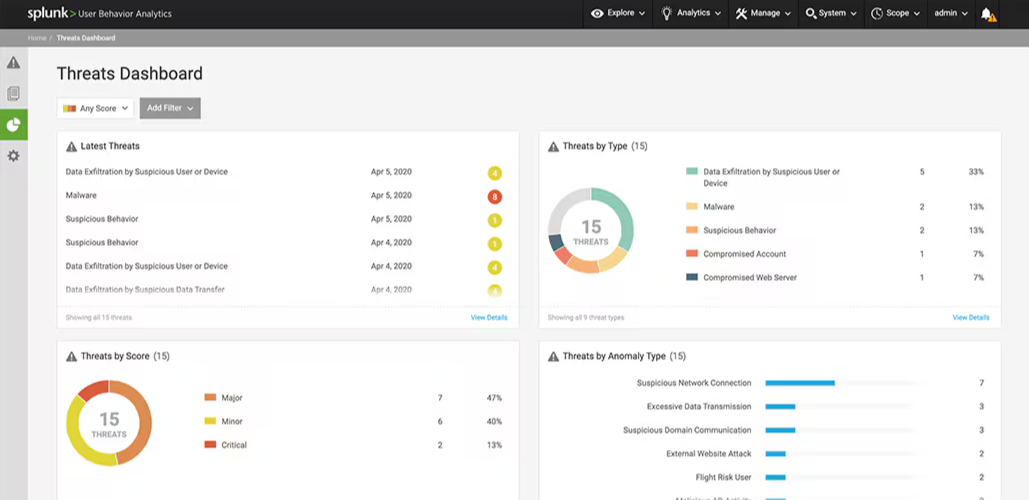Click the Minor score legend swatch

210,421
